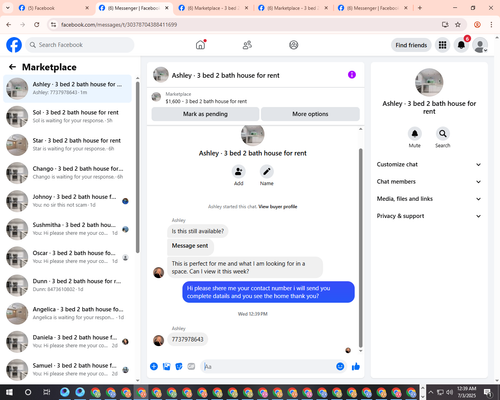Image resolution: width=500 pixels, height=400 pixels.
Task: Expand Privacy & support section
Action: 429,216
